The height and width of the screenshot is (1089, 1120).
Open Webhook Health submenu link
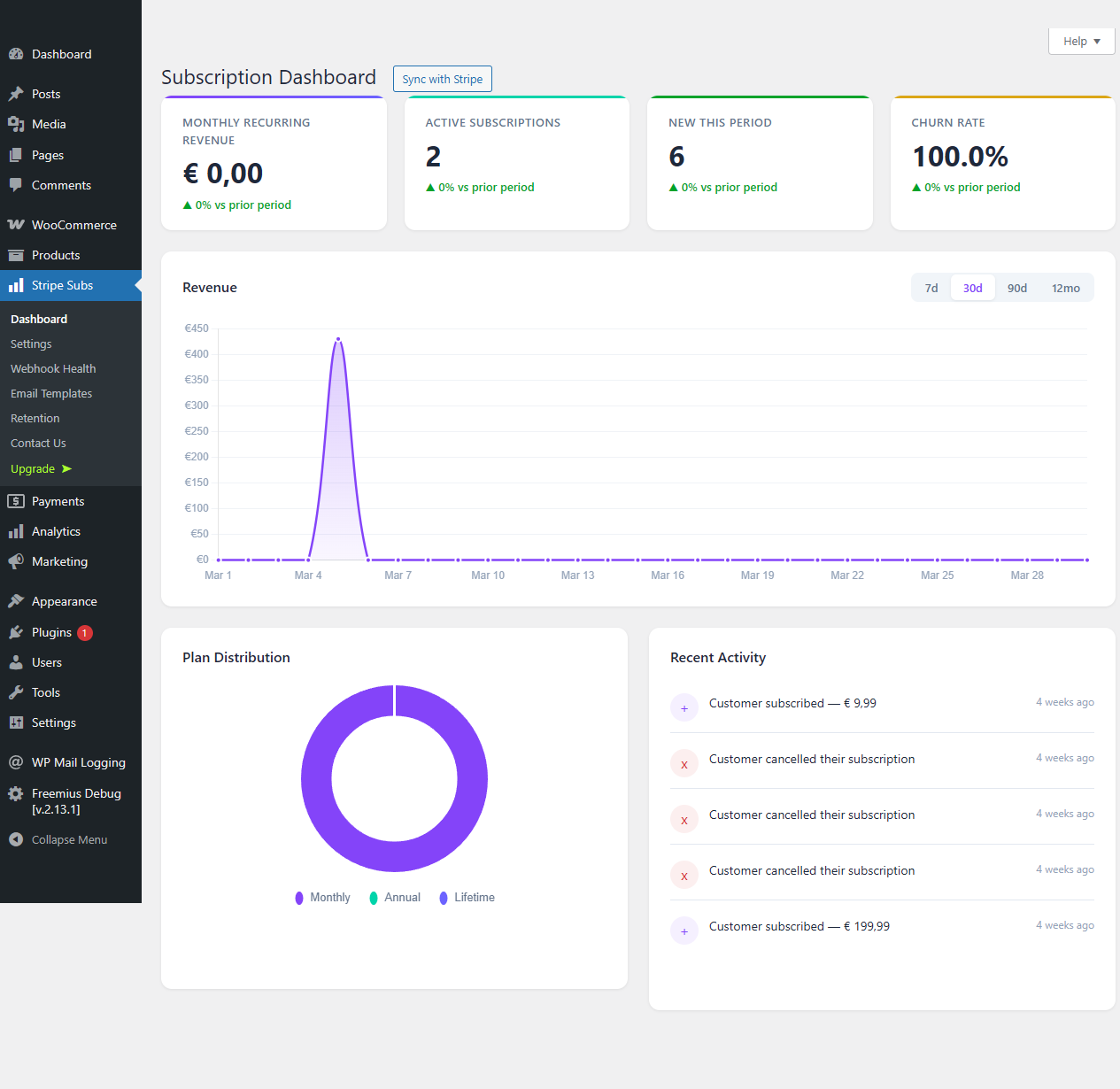pyautogui.click(x=53, y=368)
